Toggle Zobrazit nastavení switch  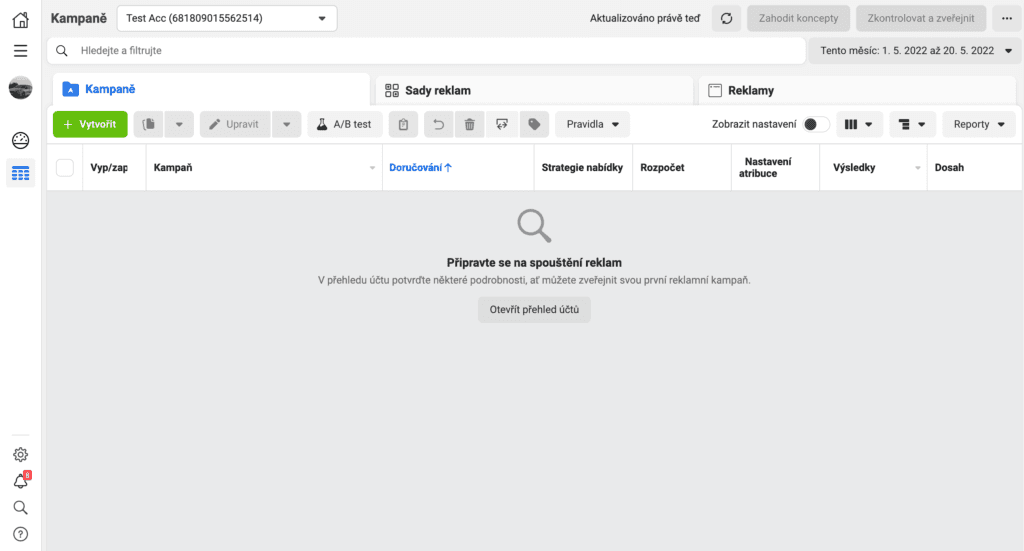click(x=816, y=124)
